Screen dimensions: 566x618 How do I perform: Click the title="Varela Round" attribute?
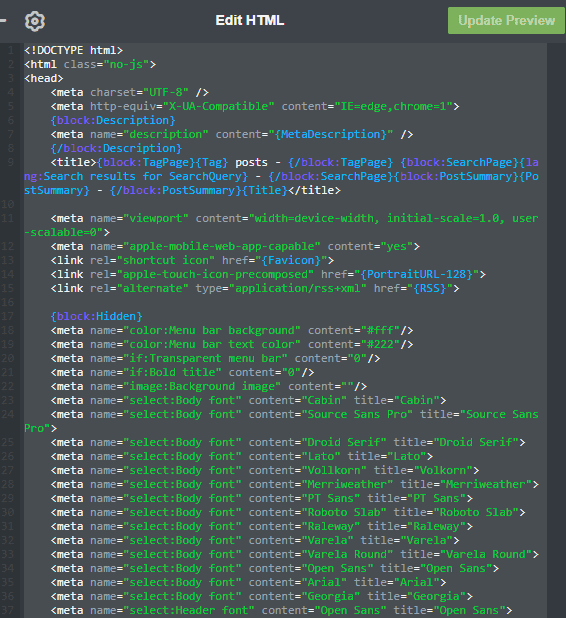coord(466,554)
